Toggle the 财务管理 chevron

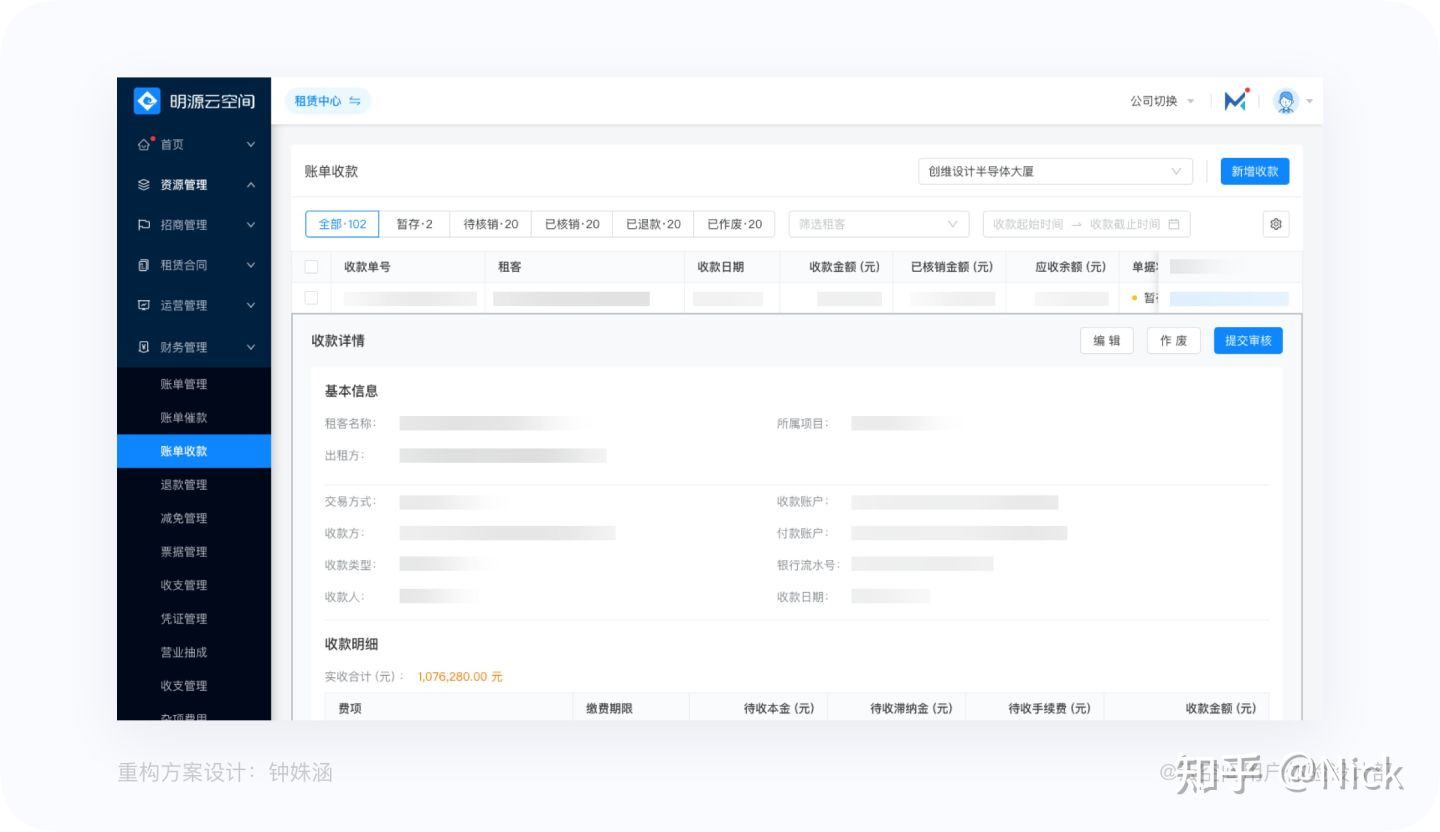point(251,347)
